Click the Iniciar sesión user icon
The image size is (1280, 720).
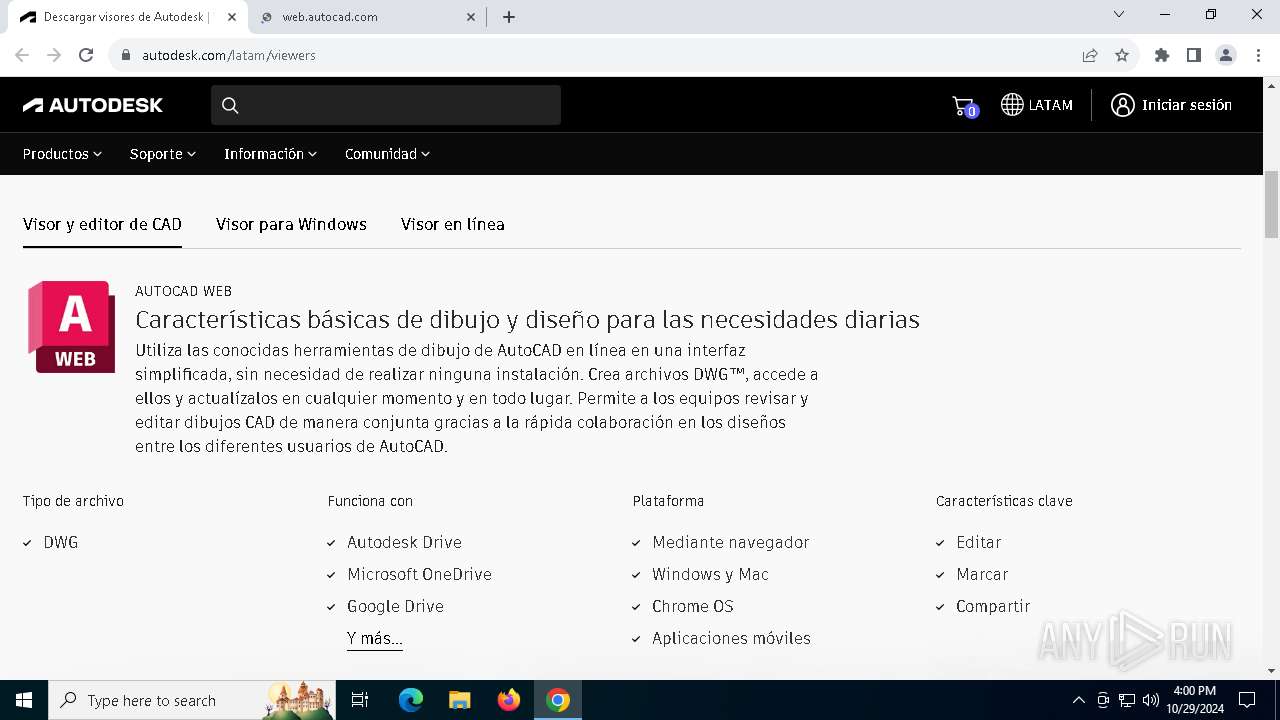1123,105
